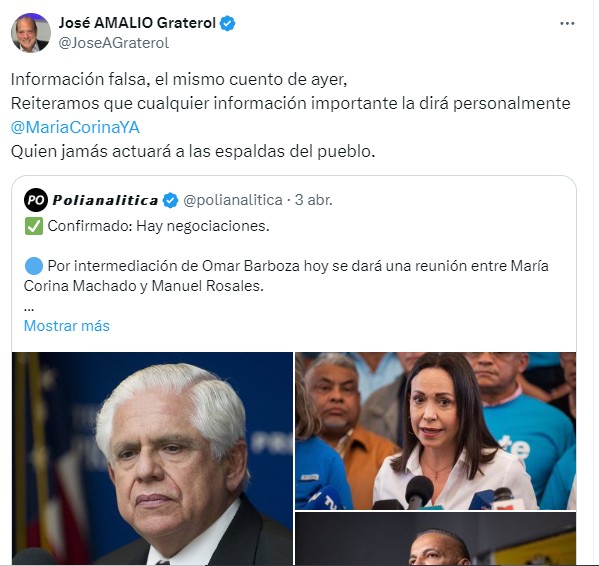Screen dimensions: 599x566
Task: Click the green checkmark emoji before Confirmado
Action: tap(34, 226)
